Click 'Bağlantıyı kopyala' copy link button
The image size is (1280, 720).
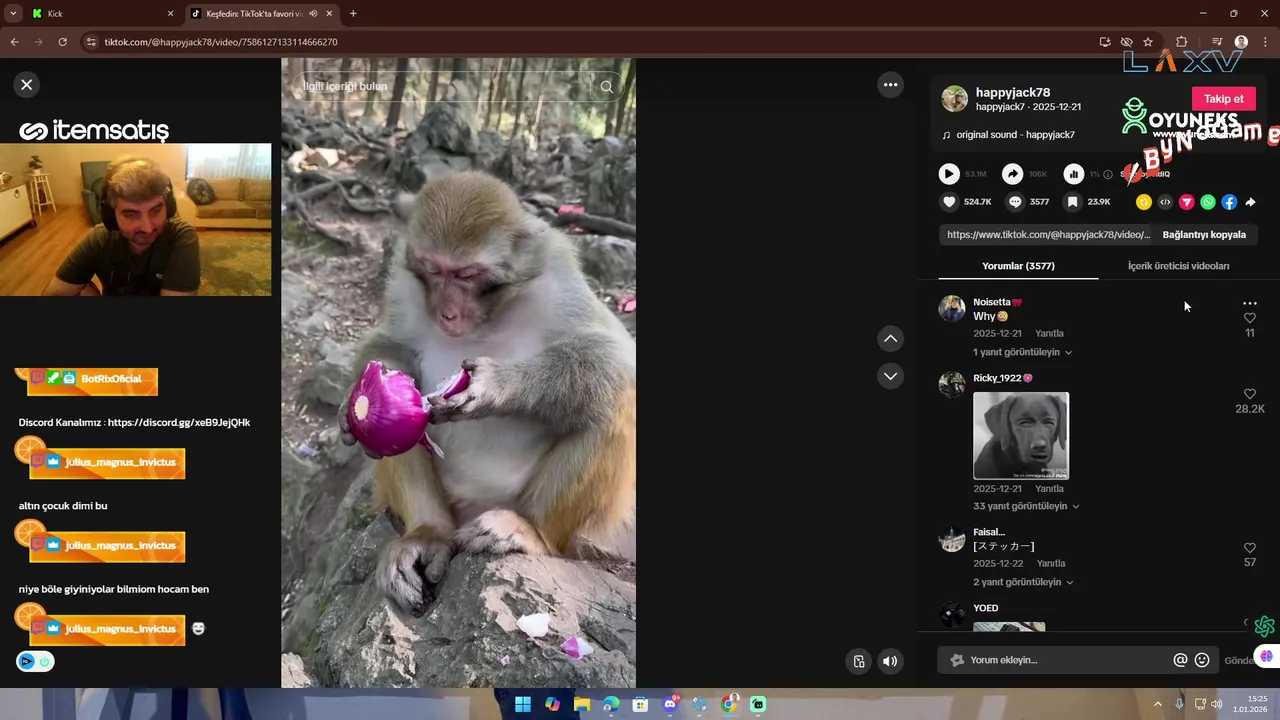pyautogui.click(x=1204, y=235)
